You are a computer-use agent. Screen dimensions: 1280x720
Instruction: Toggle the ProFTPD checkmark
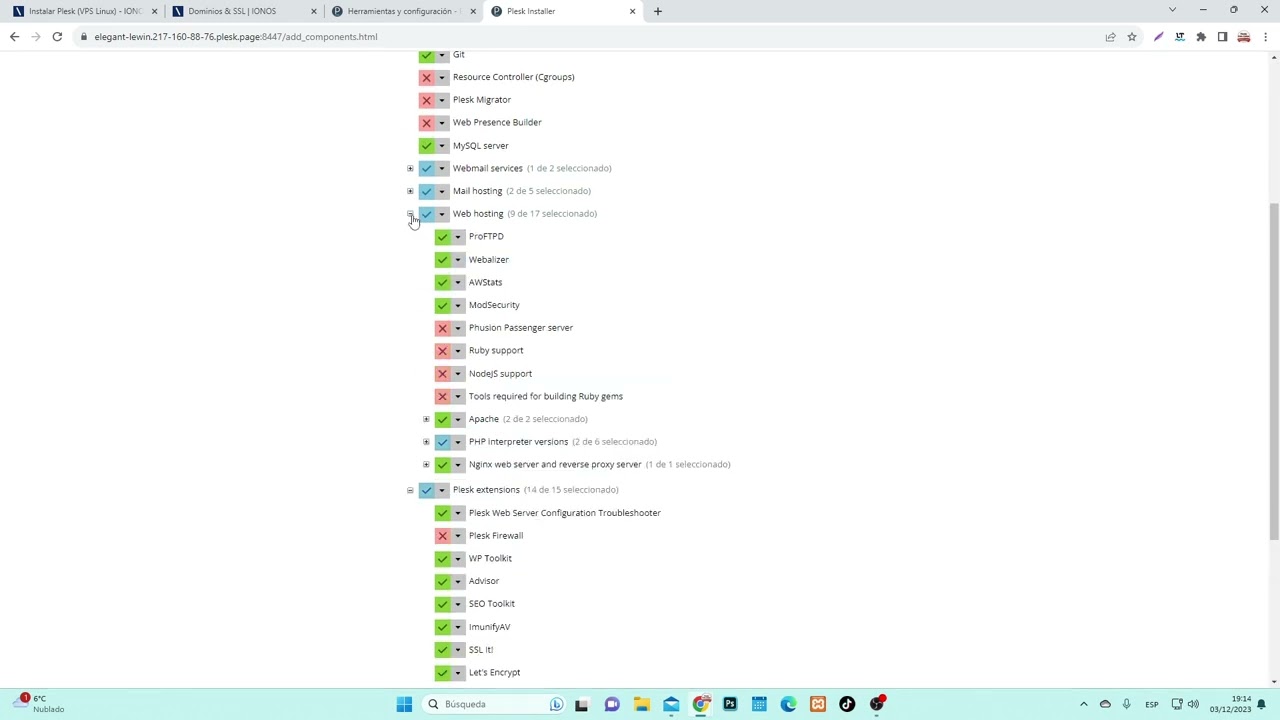443,237
